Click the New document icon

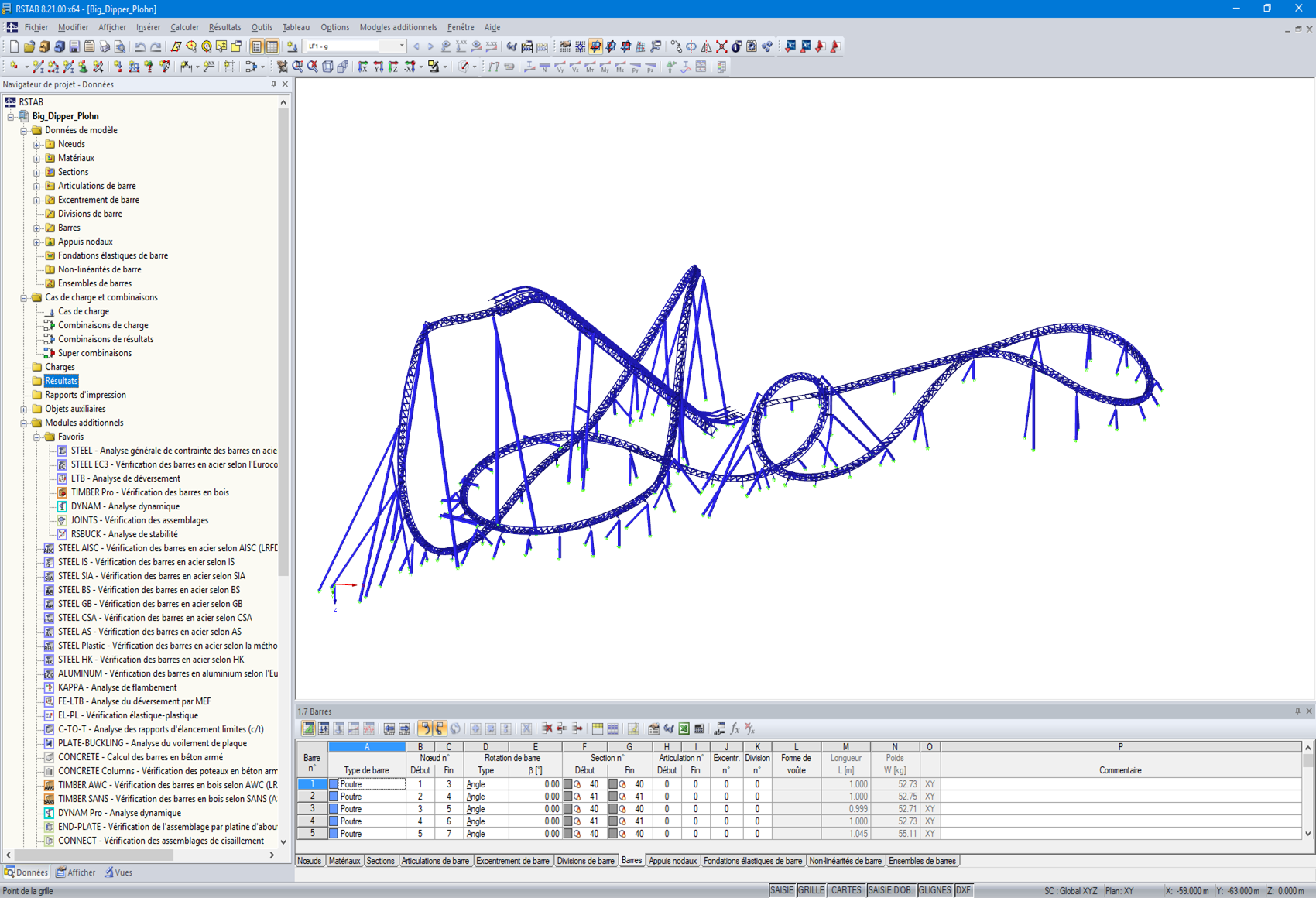[x=14, y=46]
